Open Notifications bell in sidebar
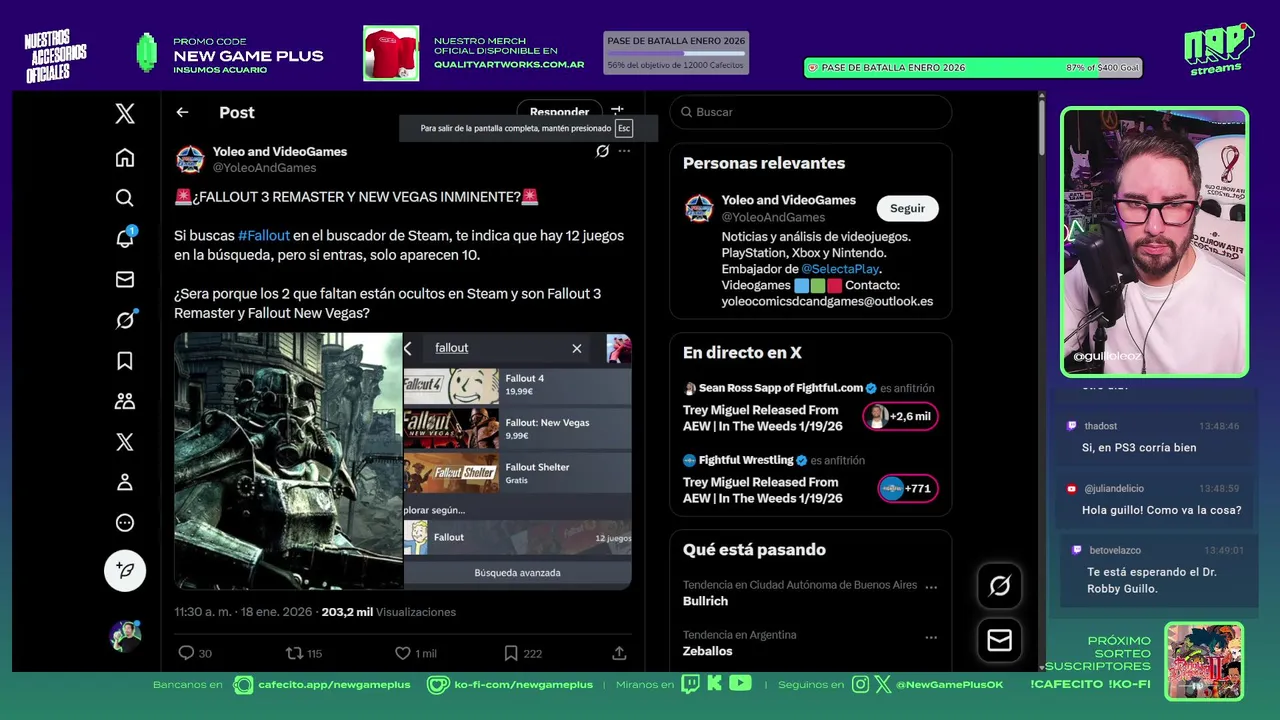The height and width of the screenshot is (720, 1280). (125, 238)
